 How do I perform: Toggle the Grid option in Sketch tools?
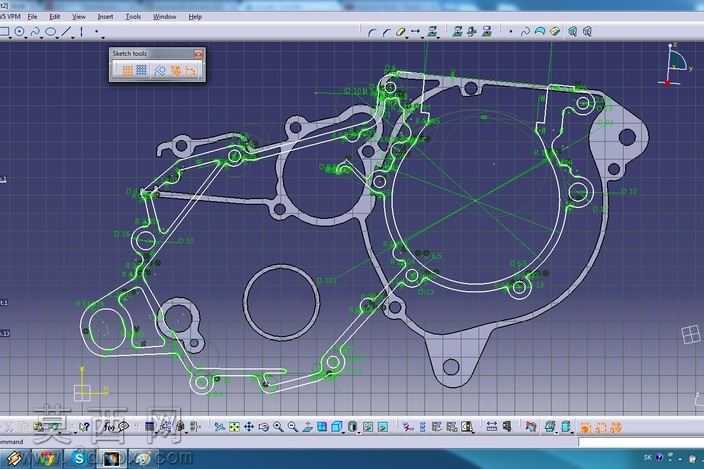point(127,70)
